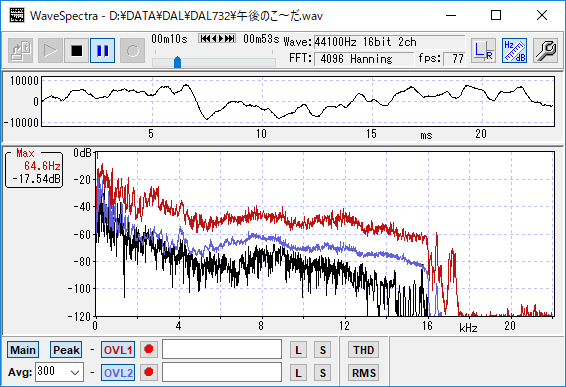Click the file open/reload icon button
The width and height of the screenshot is (566, 387).
(x=21, y=51)
